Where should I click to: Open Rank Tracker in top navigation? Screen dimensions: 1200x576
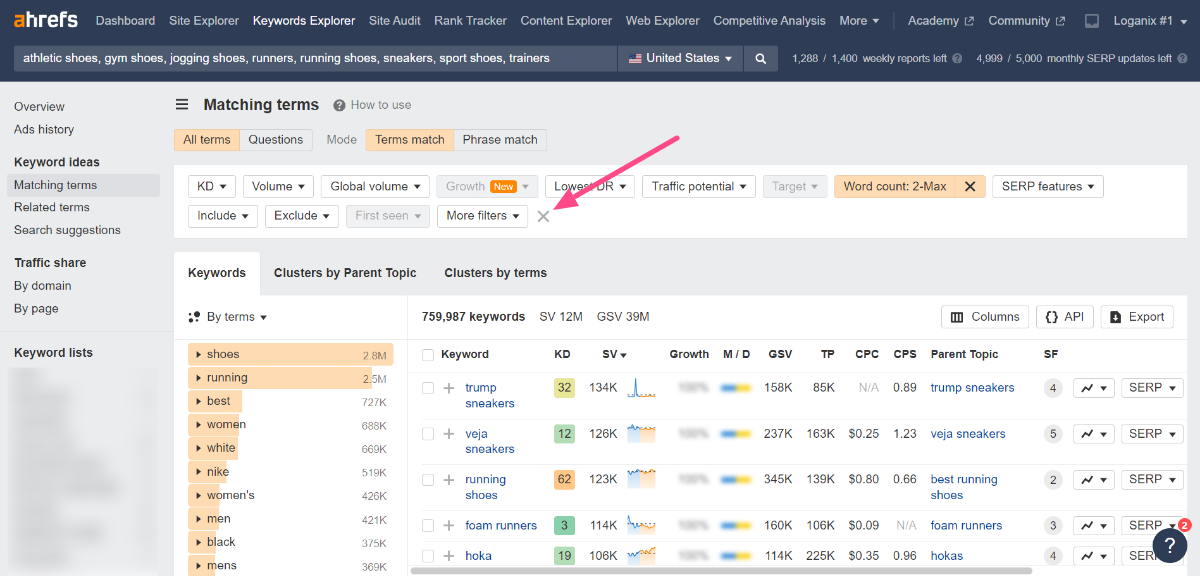[x=470, y=20]
